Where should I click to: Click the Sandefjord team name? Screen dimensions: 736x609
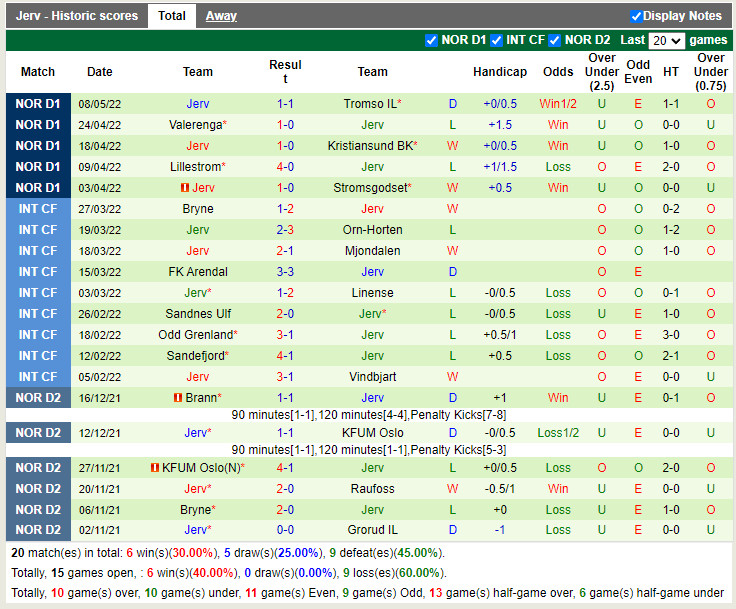[195, 356]
